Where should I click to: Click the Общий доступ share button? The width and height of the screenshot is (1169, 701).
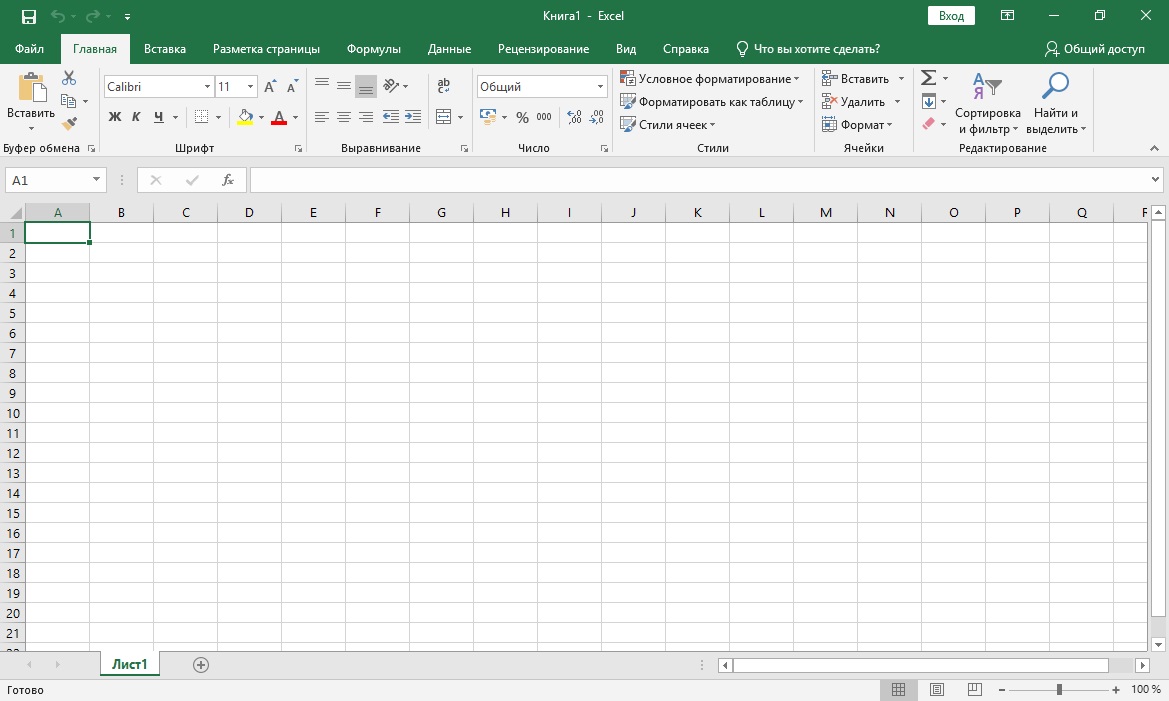click(x=1094, y=49)
